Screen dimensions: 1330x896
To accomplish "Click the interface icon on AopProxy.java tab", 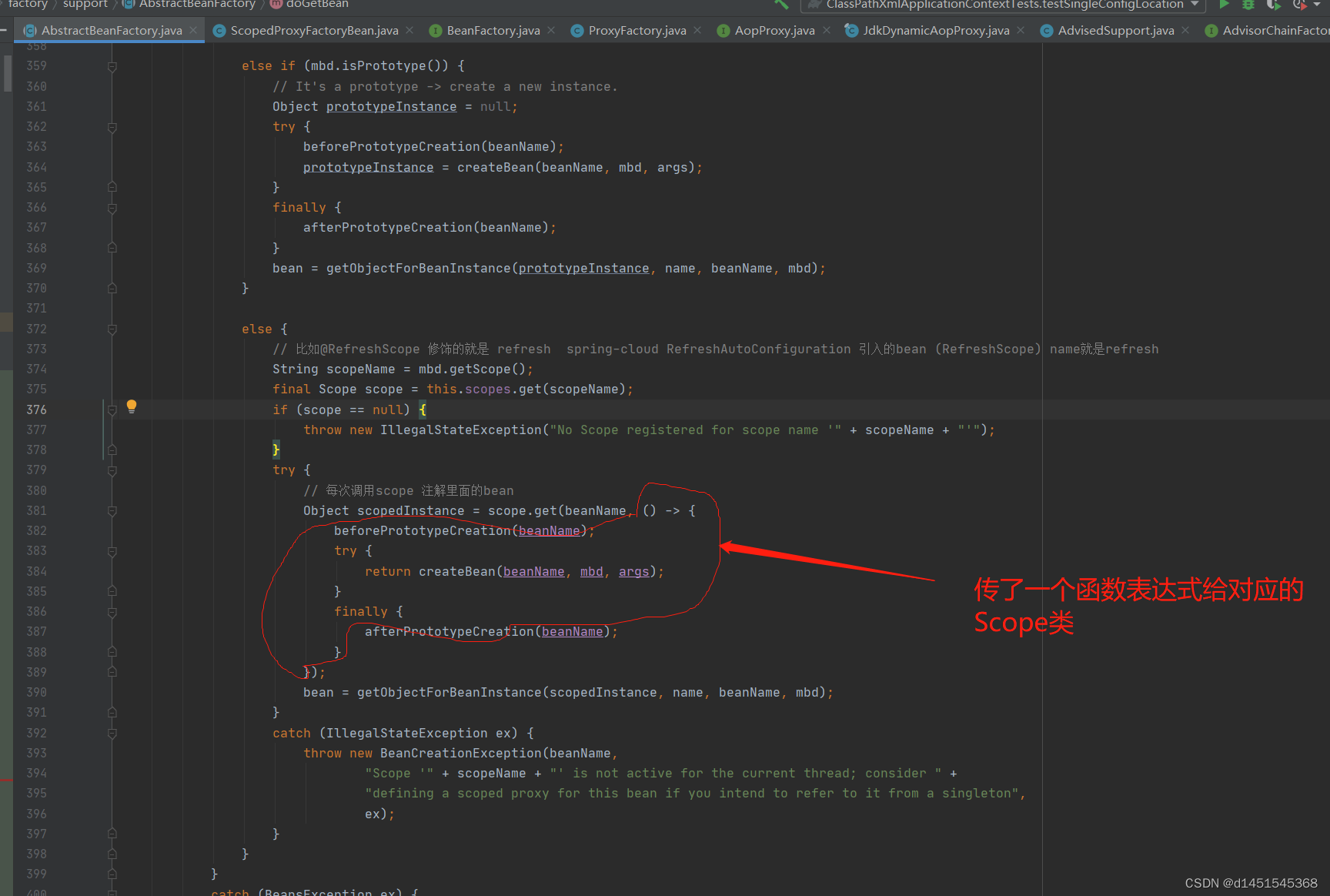I will (723, 31).
